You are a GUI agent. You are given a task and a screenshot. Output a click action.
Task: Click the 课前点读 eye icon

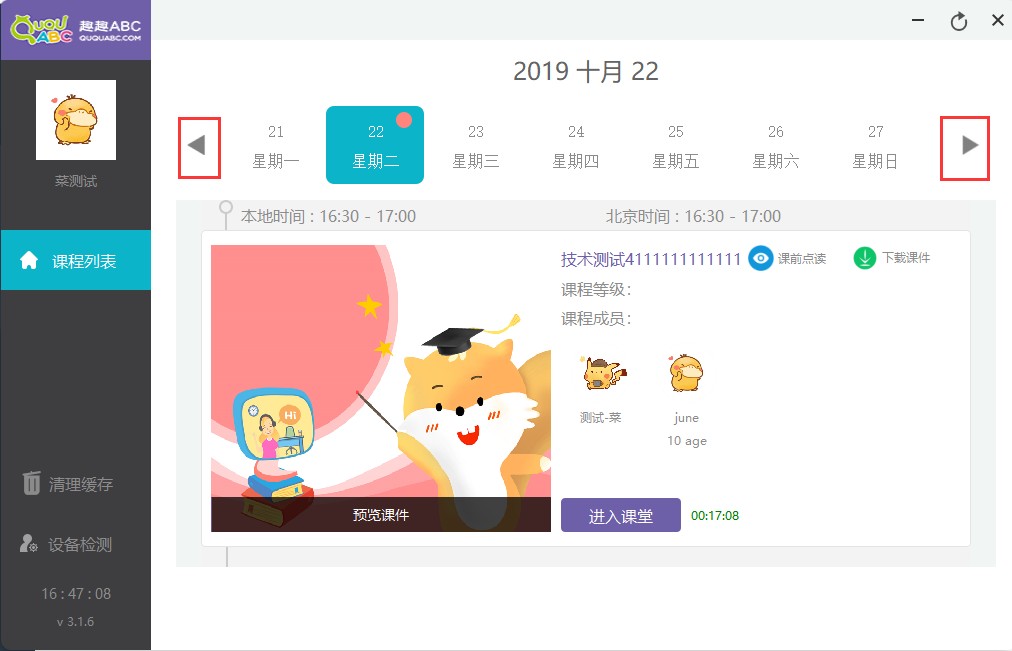761,259
